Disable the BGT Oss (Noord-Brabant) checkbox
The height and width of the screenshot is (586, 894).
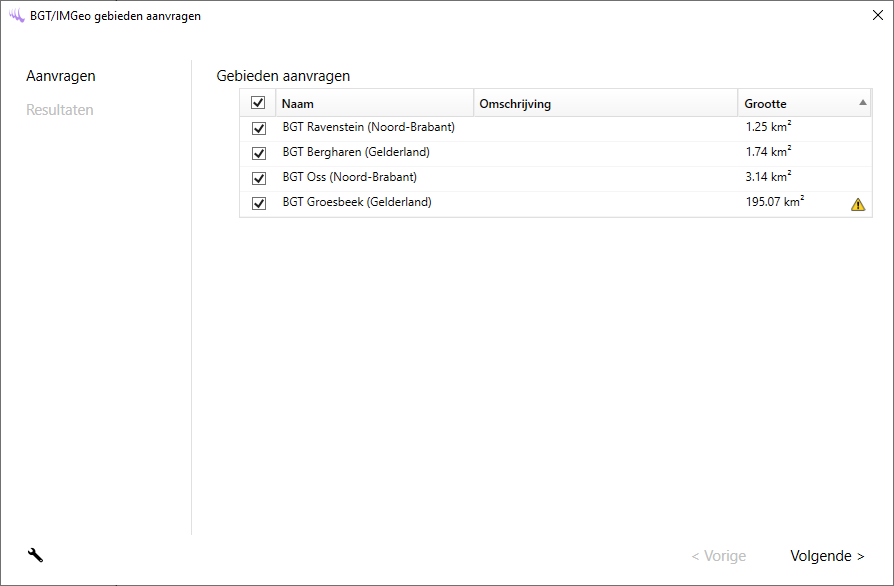pyautogui.click(x=259, y=179)
